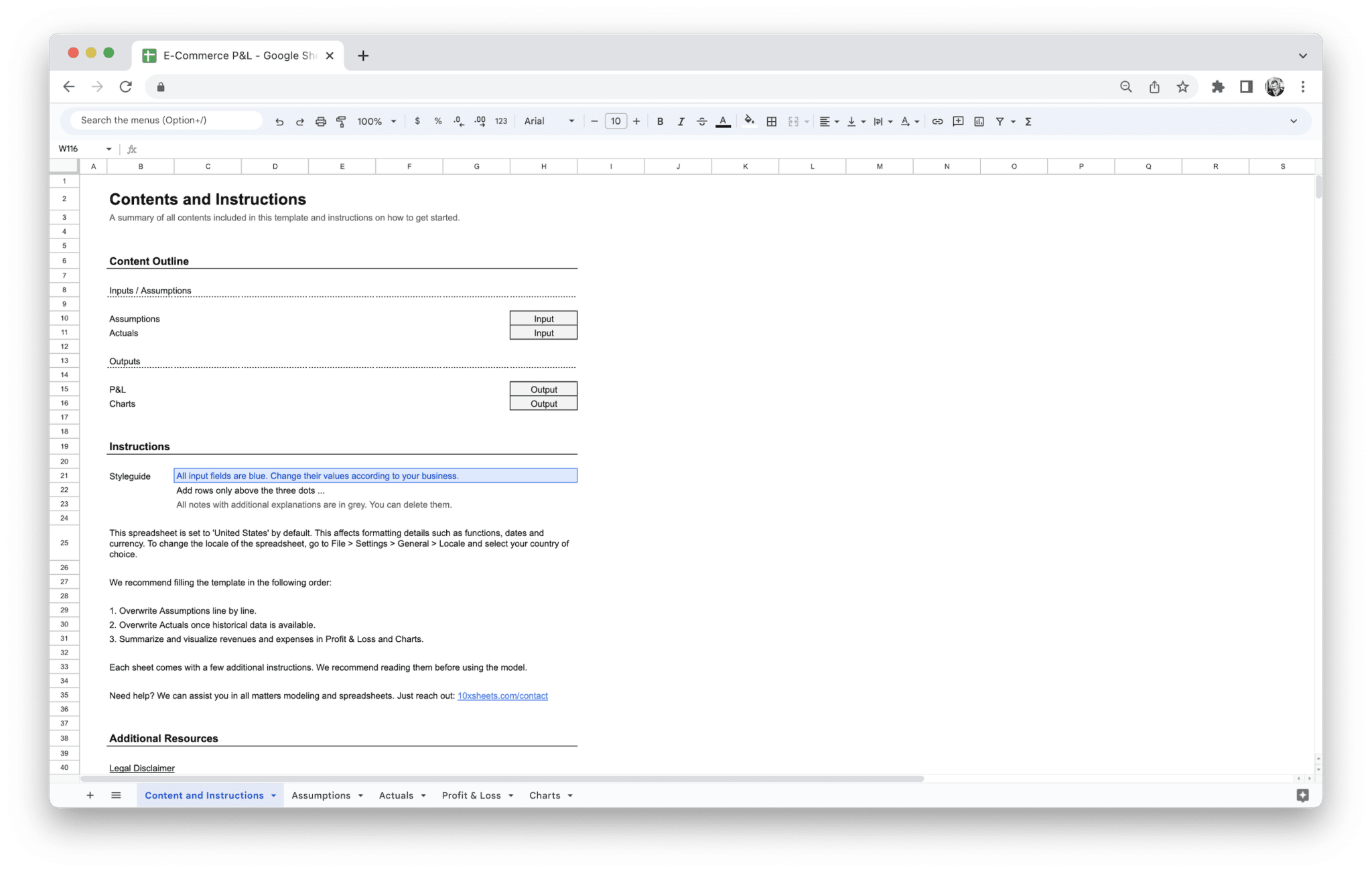The height and width of the screenshot is (873, 1372).
Task: Click the Insert link icon
Action: pyautogui.click(x=937, y=121)
